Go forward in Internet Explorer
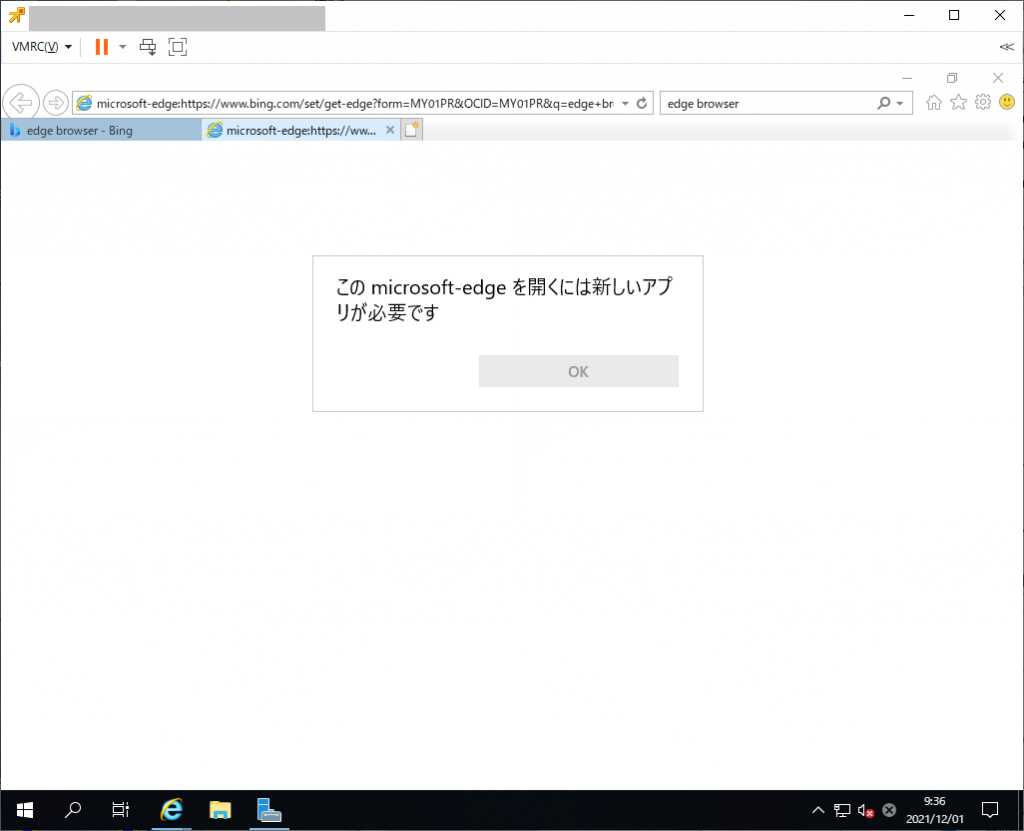Screen dimensions: 1024x831 tap(56, 103)
